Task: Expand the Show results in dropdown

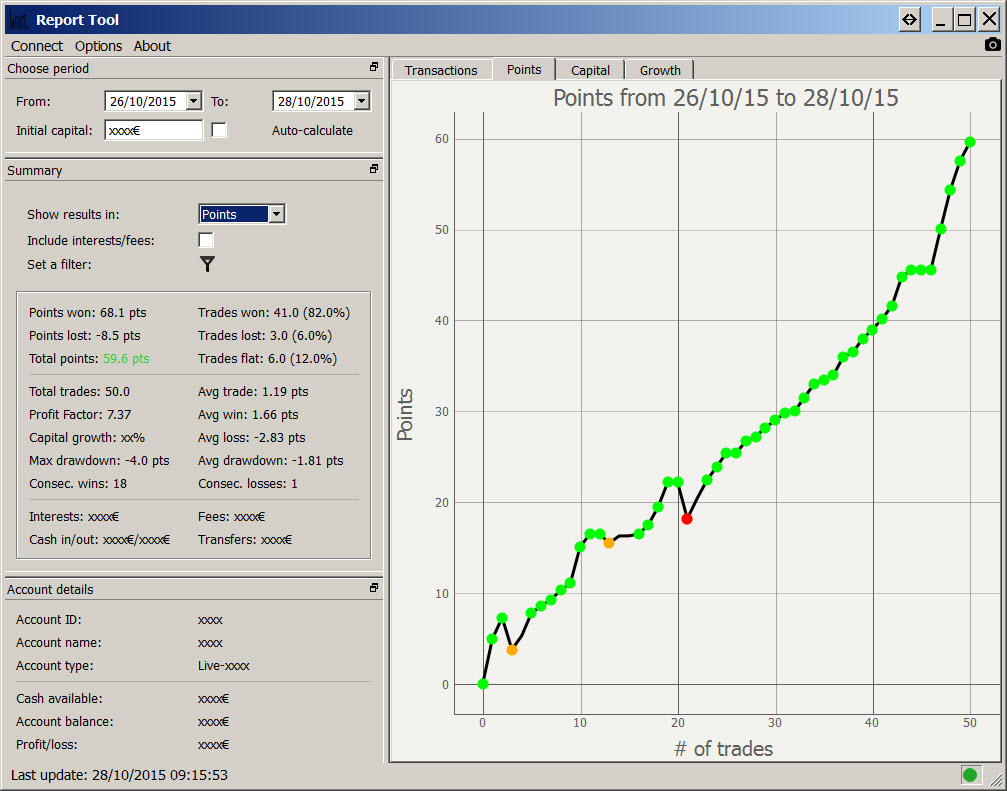Action: [x=276, y=214]
